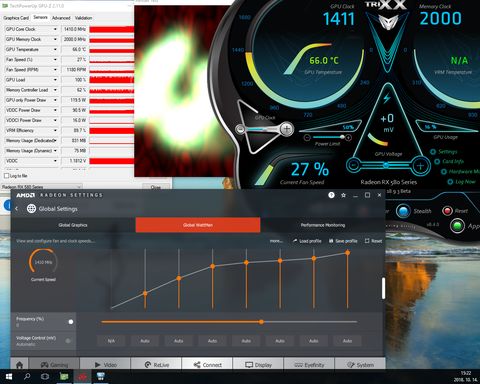Open the Radeon RX 580 Series card selector

41,187
